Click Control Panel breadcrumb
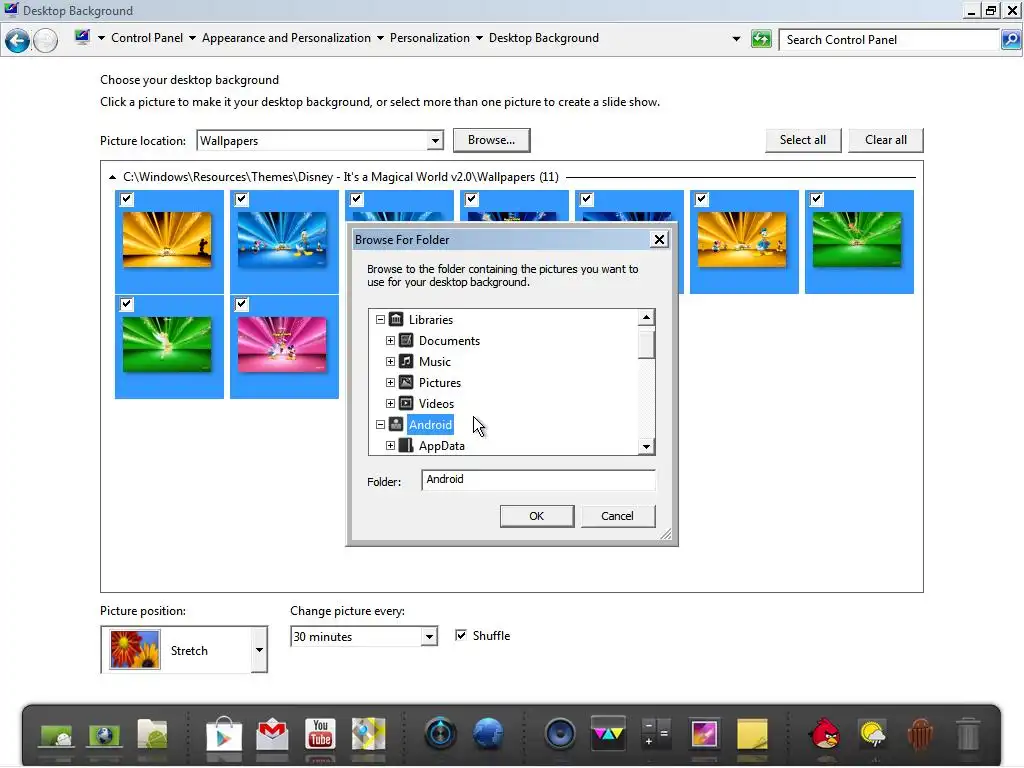1024x768 pixels. click(147, 38)
